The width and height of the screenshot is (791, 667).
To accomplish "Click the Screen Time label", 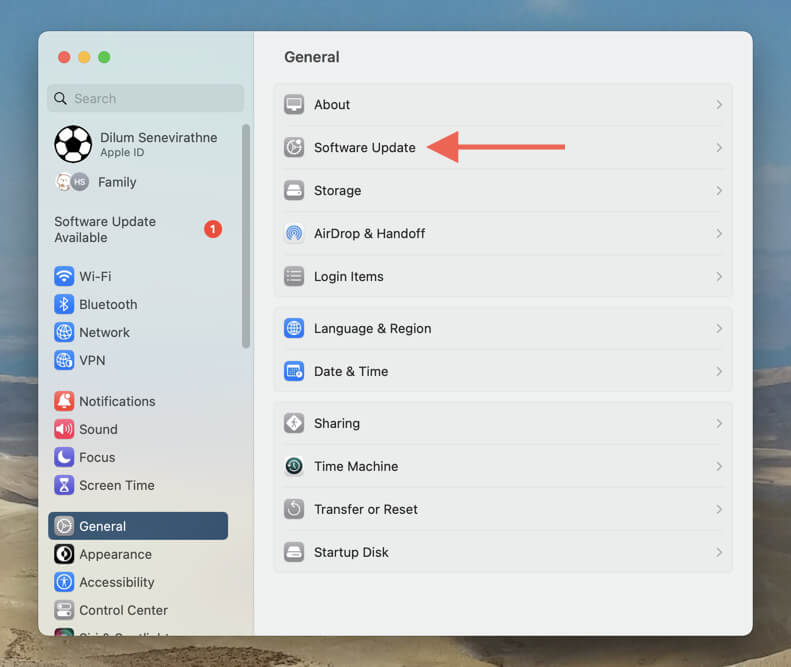I will (x=117, y=485).
